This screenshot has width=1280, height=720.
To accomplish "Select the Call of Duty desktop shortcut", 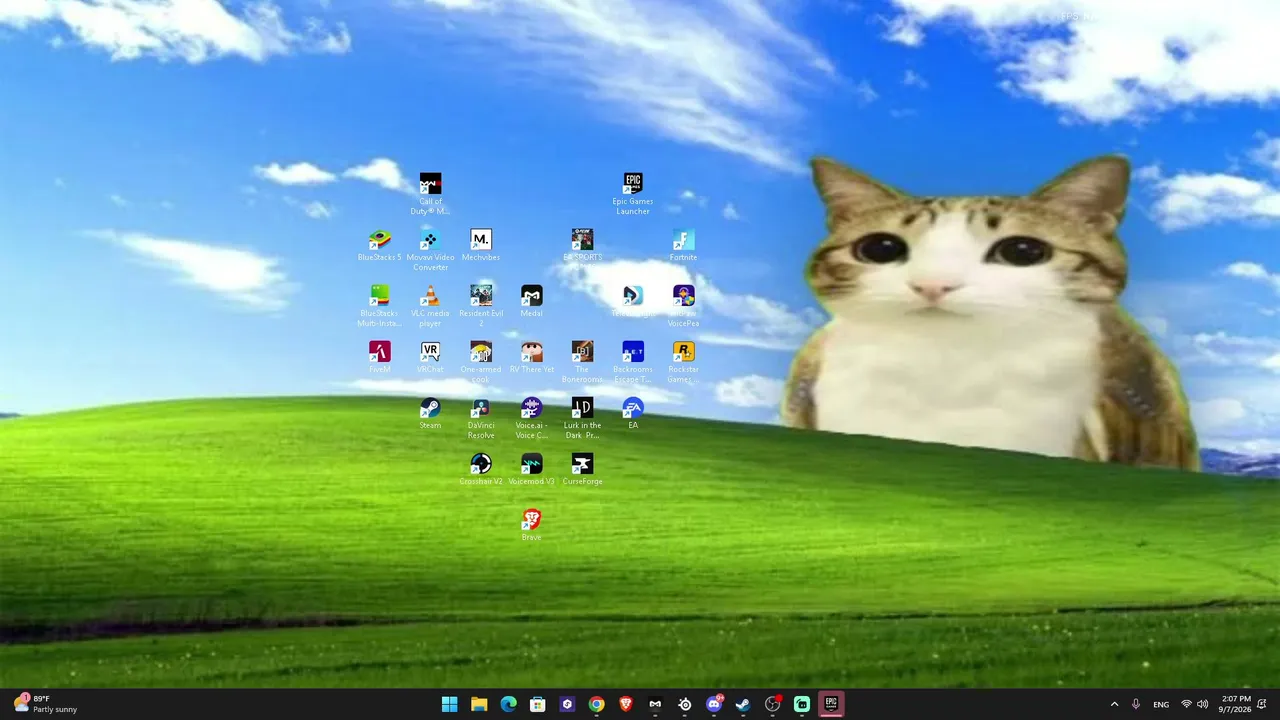I will coord(430,194).
